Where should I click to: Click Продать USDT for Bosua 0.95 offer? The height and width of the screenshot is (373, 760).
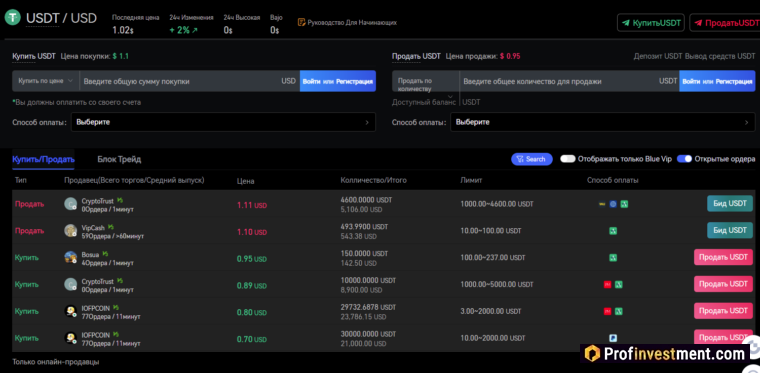pyautogui.click(x=723, y=257)
